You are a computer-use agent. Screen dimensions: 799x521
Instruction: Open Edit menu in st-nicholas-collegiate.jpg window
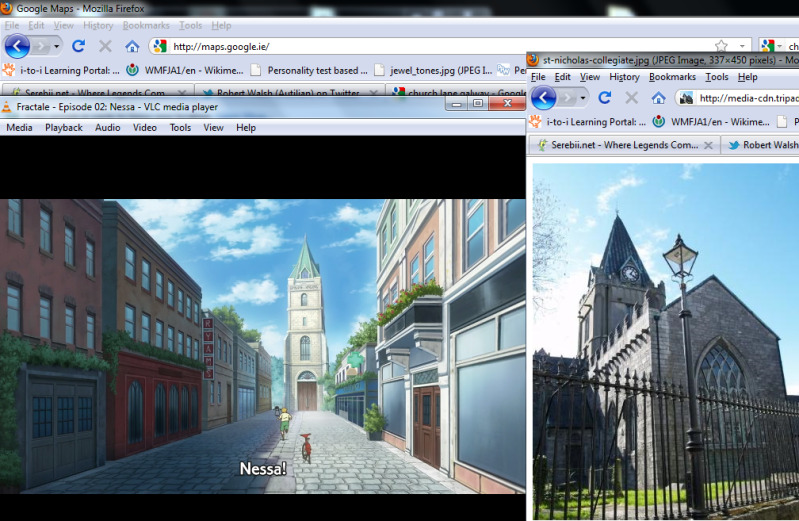(x=563, y=77)
